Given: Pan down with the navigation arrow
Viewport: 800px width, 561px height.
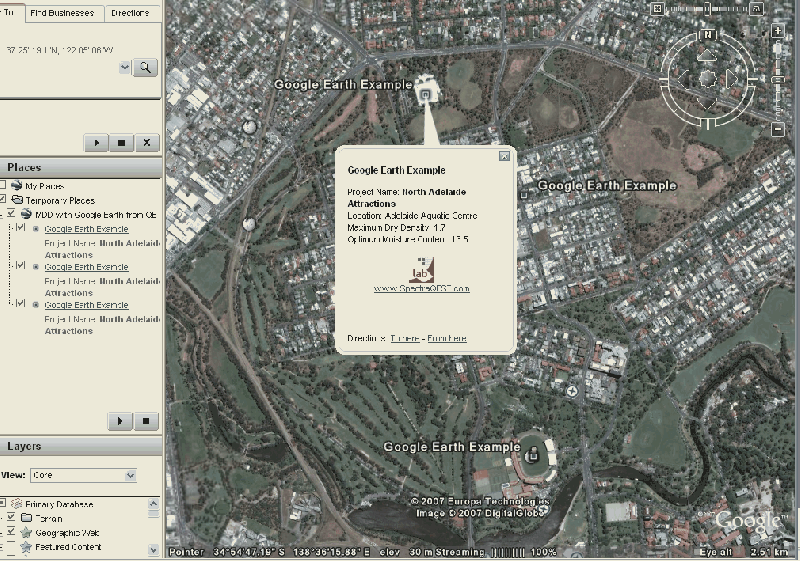Looking at the screenshot, I should click(707, 102).
